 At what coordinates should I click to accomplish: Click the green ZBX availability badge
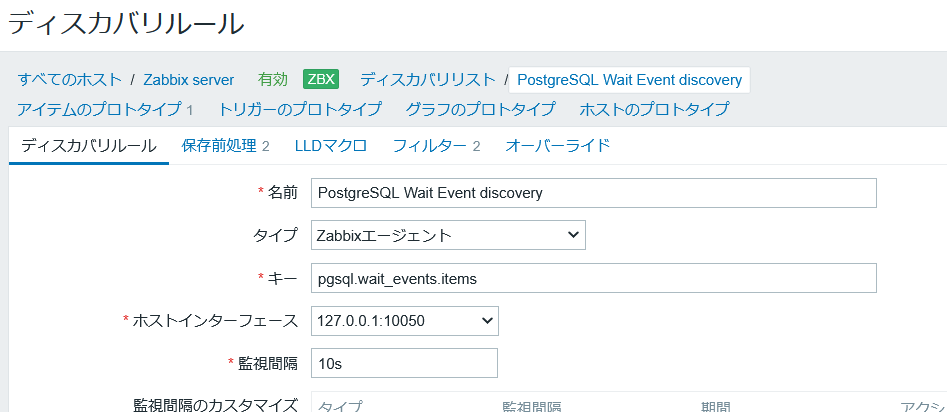pos(321,79)
